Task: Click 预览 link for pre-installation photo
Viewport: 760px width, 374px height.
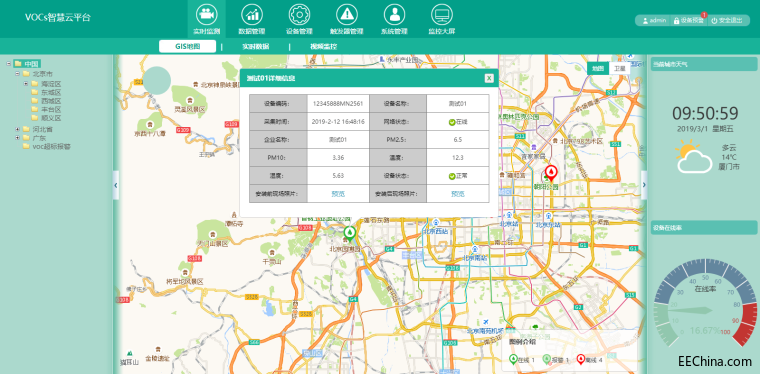Action: (338, 194)
